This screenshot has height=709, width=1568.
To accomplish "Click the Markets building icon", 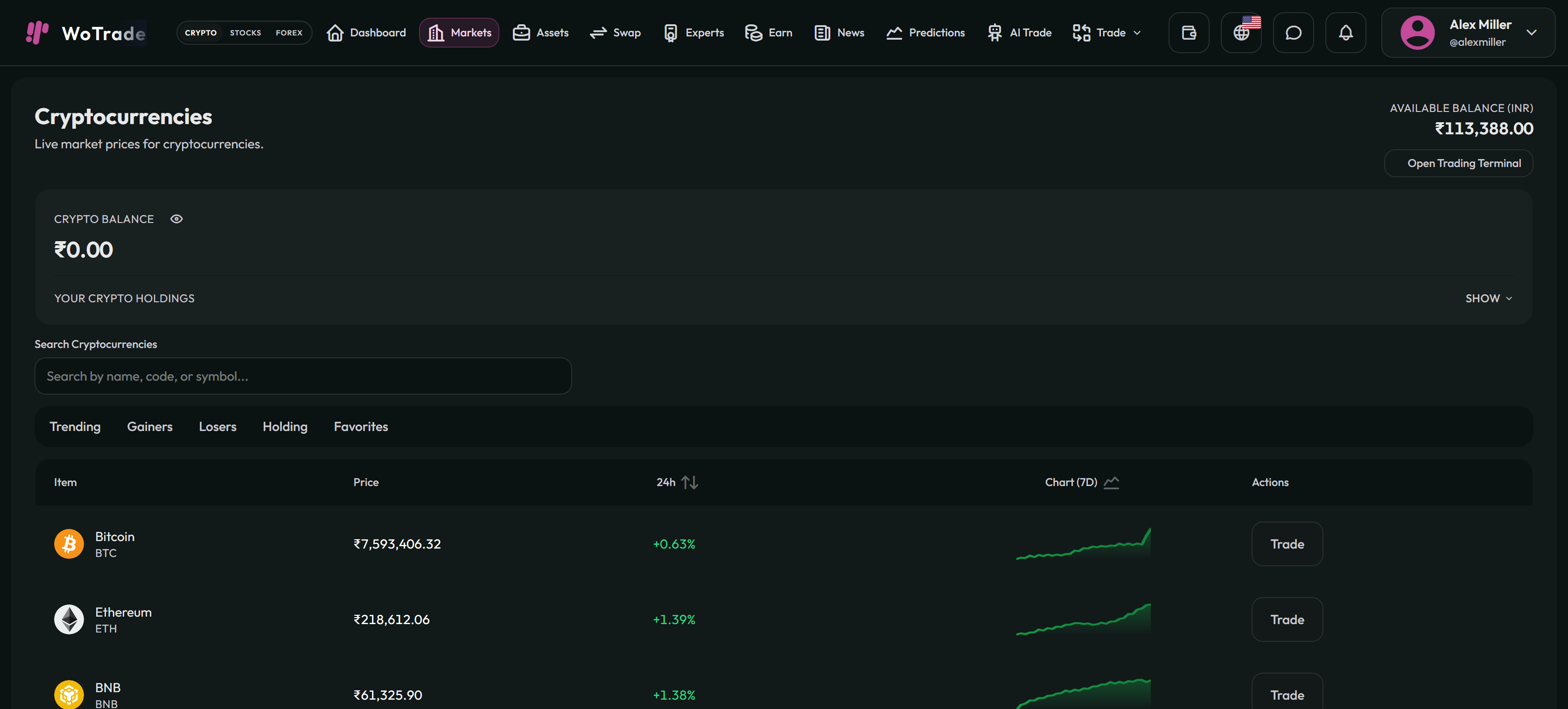I will point(436,32).
